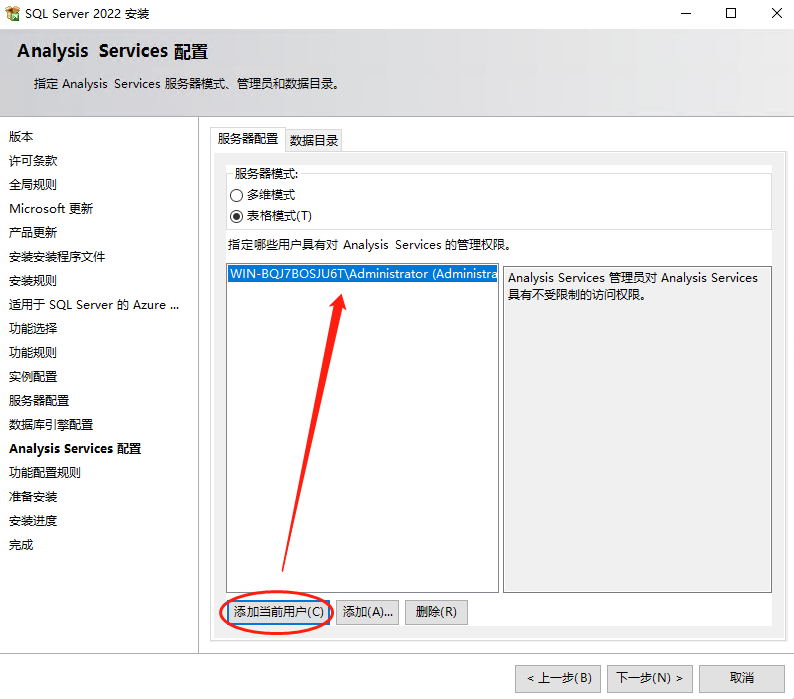
Task: Select the WIN-BQJ7BOSJU6T\Administrator list entry
Action: 363,274
